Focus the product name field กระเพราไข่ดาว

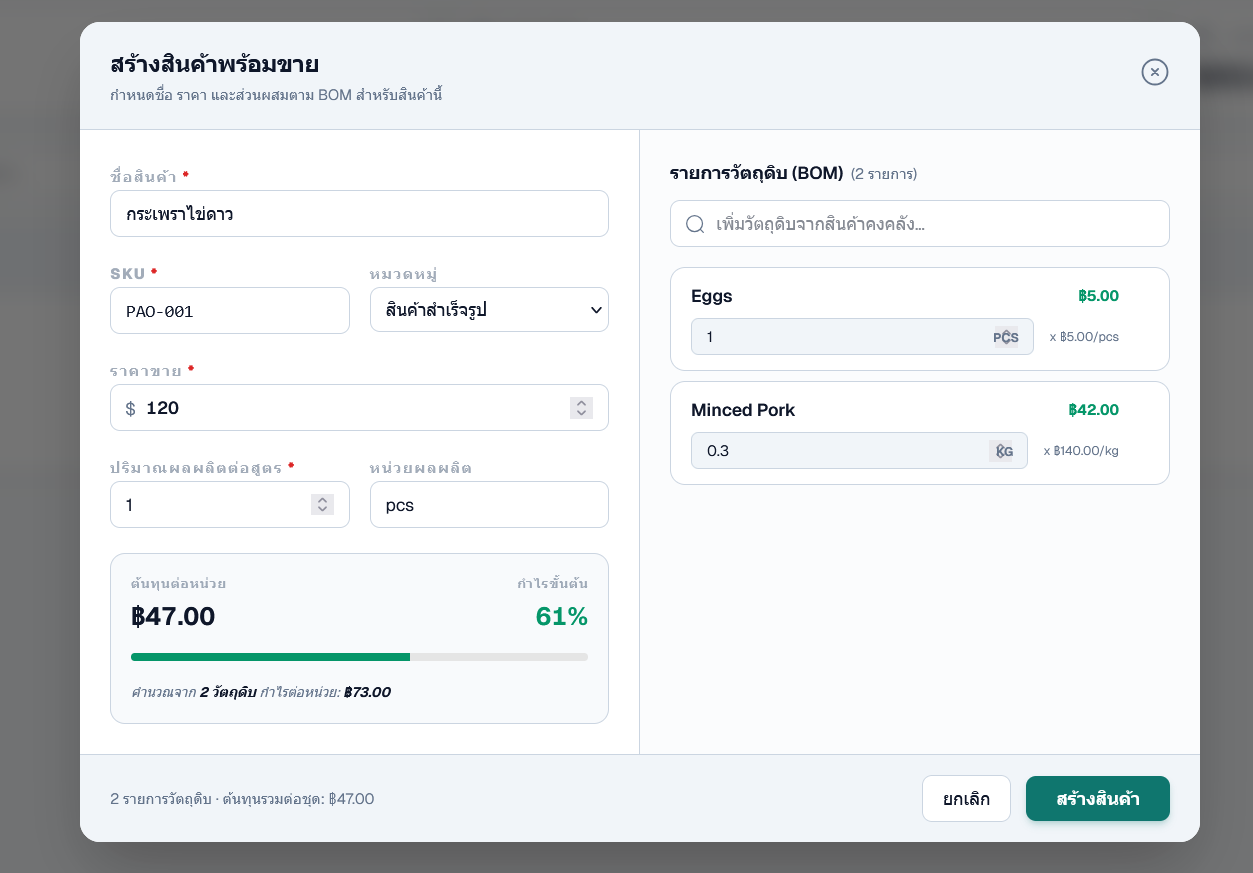pos(359,214)
